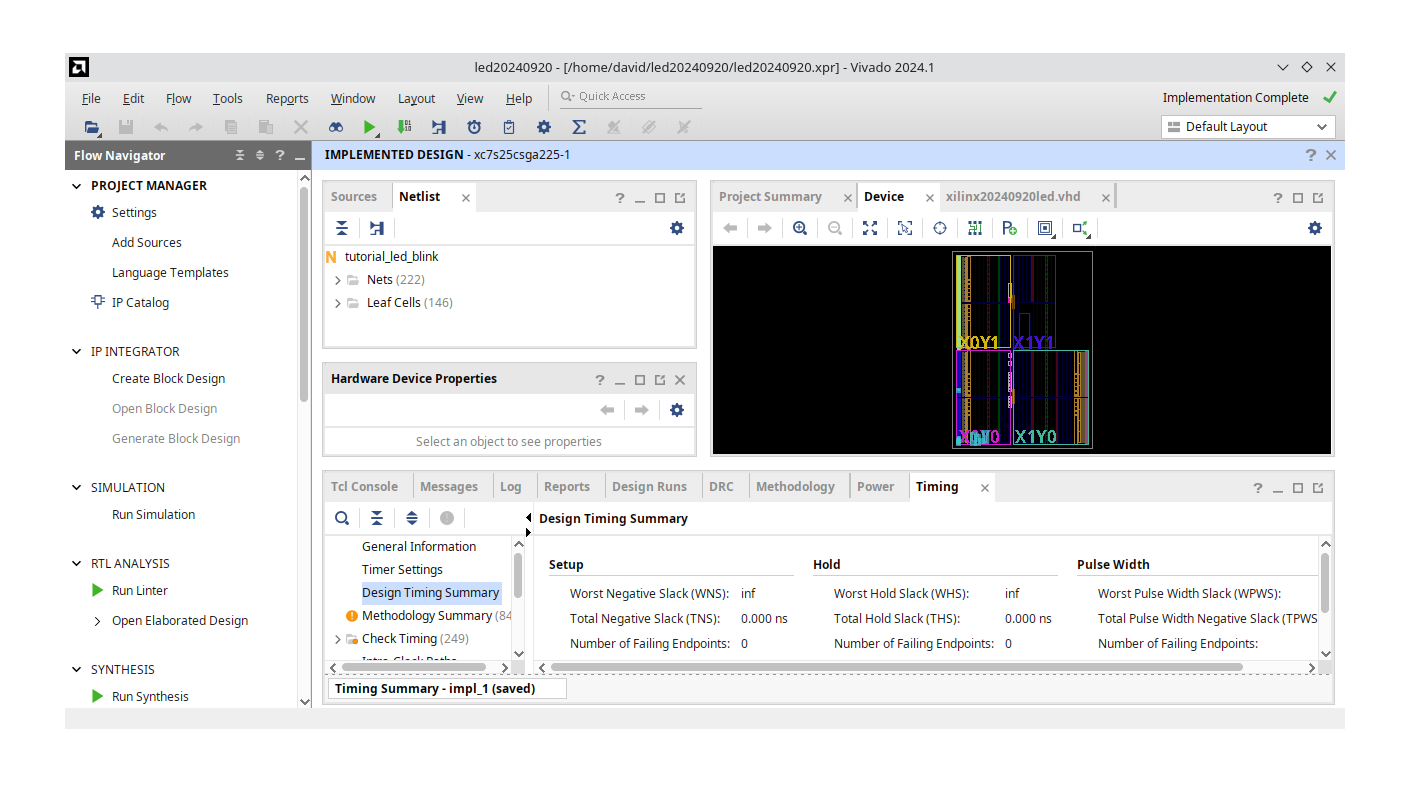This screenshot has height=806, width=1410.
Task: Click the green Run toolbar icon
Action: click(370, 127)
